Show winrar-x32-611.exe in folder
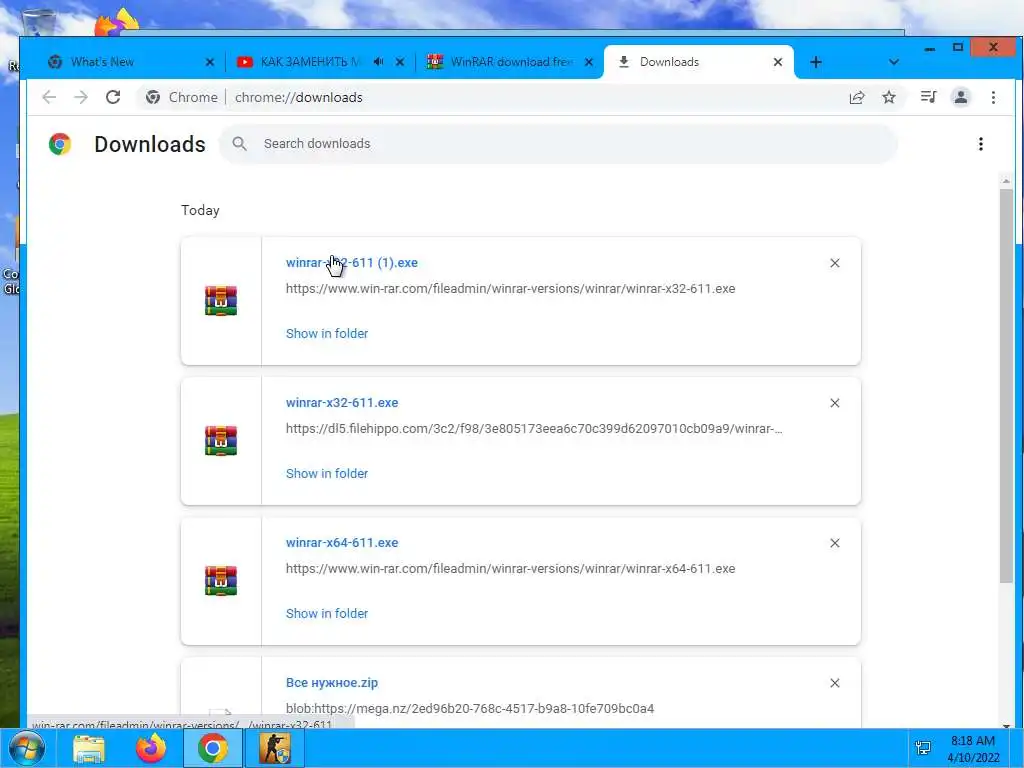 [327, 473]
